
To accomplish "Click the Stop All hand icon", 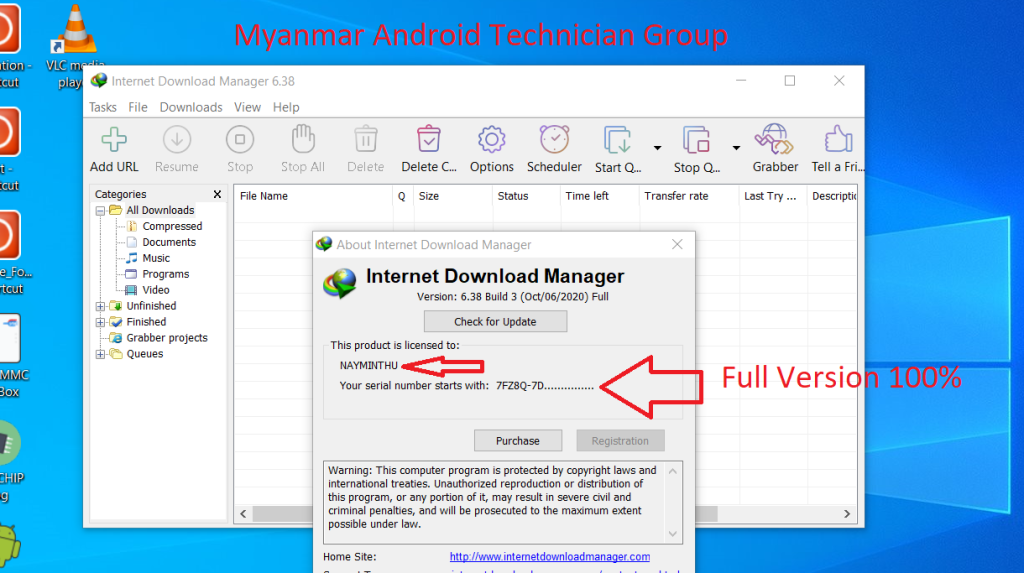I will (x=303, y=139).
